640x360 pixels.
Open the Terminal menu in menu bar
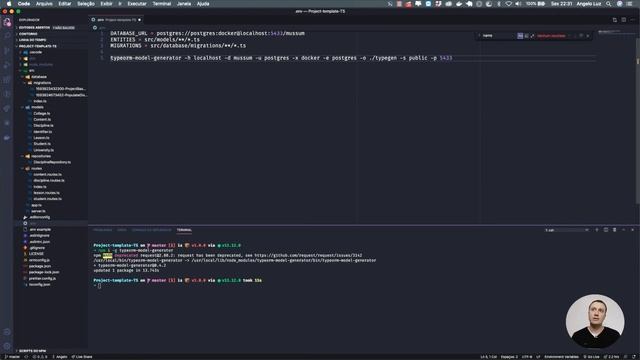162,4
